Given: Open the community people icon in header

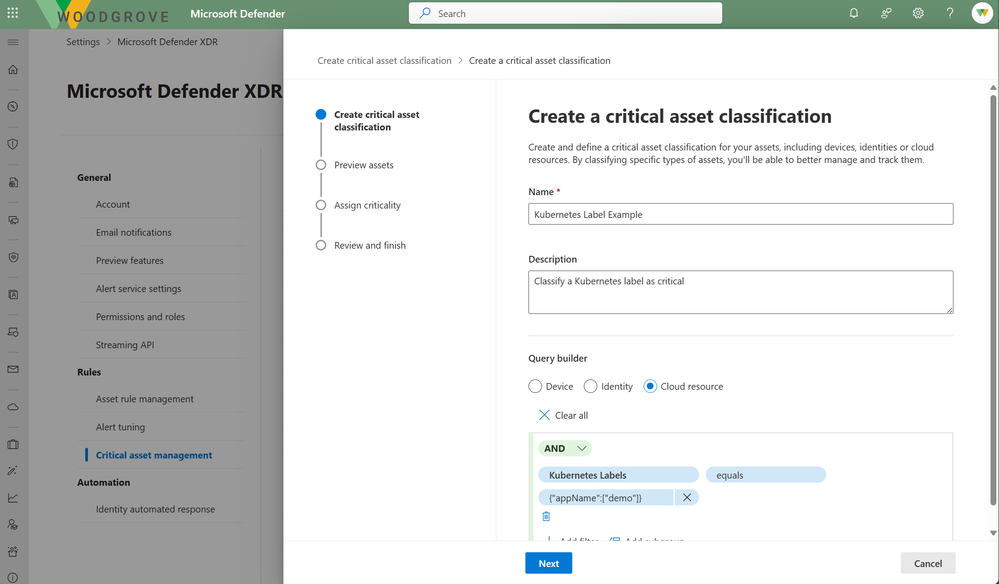Looking at the screenshot, I should [x=886, y=13].
